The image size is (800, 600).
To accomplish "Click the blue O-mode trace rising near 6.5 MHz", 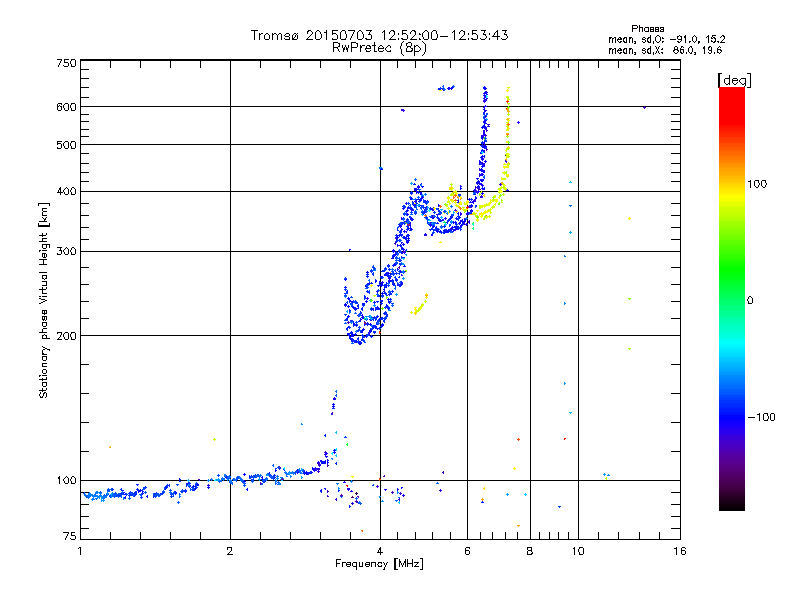I will (483, 148).
